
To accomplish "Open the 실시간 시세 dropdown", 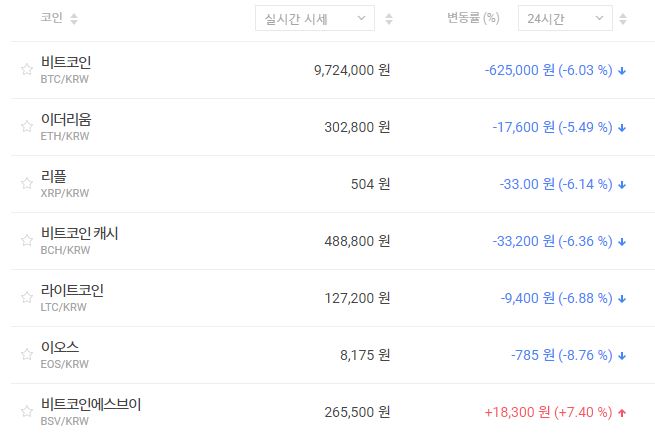I will [314, 19].
